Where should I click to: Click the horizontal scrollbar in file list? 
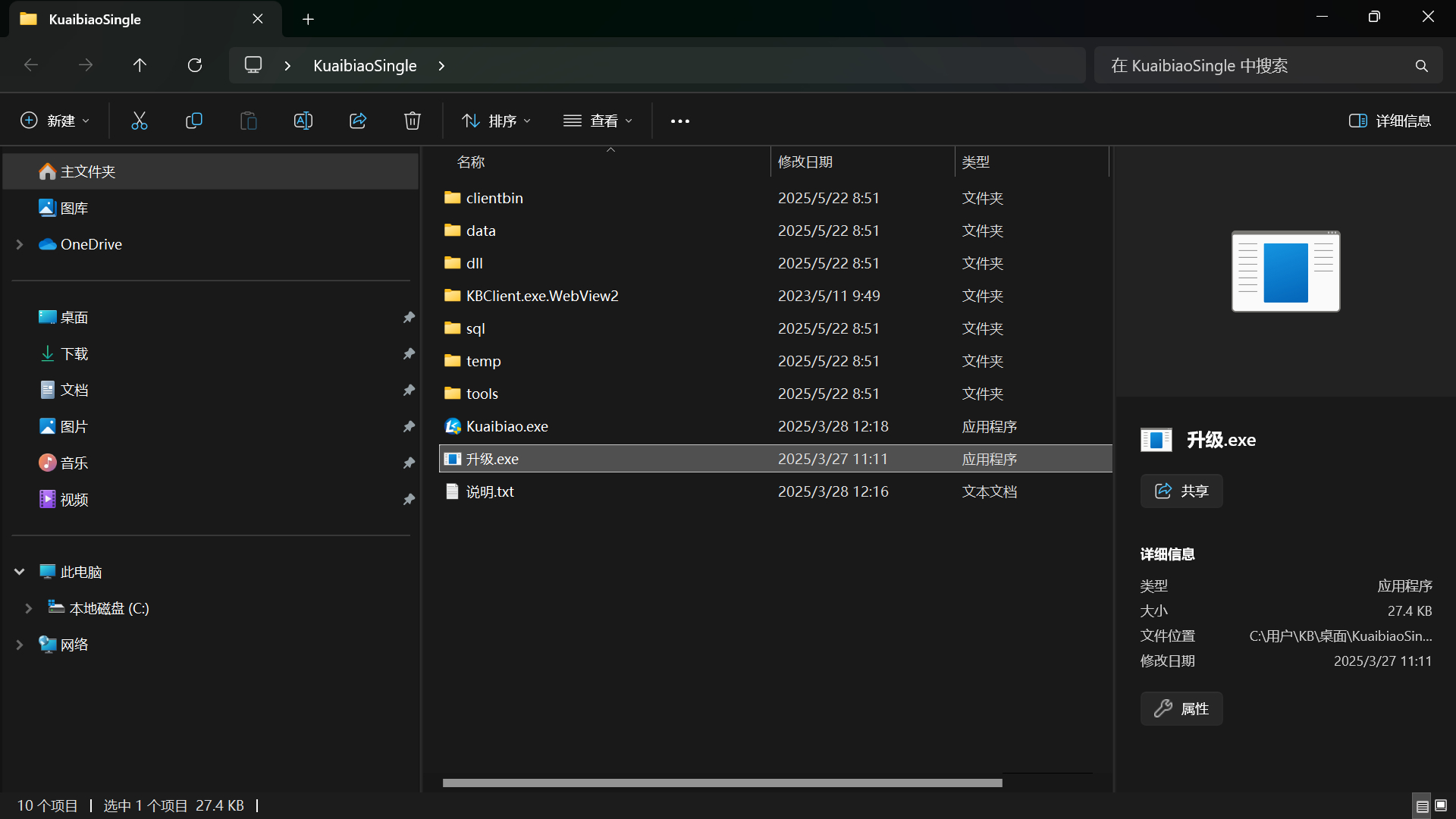(722, 783)
